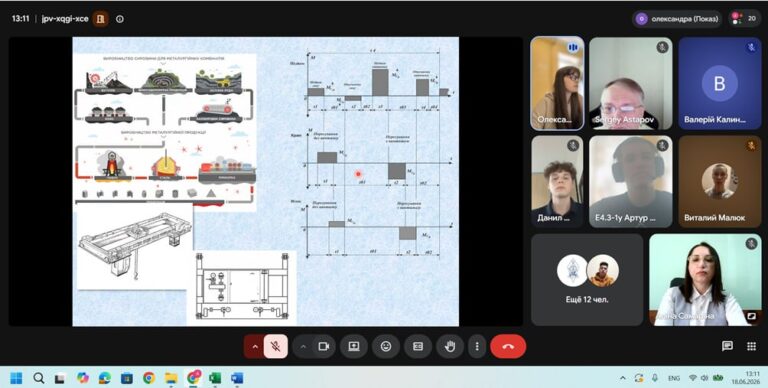Open the chat panel icon
The width and height of the screenshot is (768, 388).
pos(727,346)
